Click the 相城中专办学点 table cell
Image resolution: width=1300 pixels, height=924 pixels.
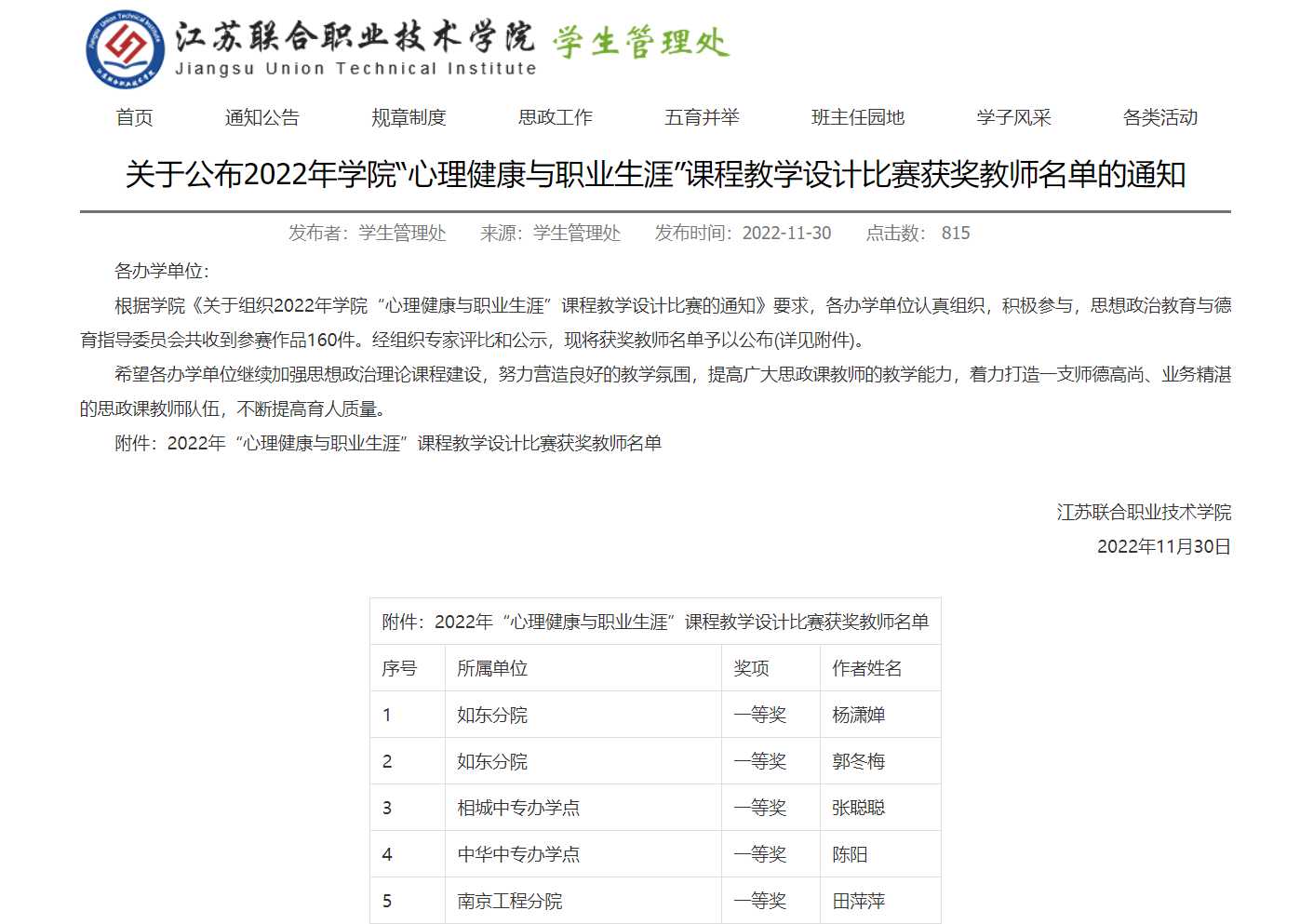pyautogui.click(x=518, y=808)
